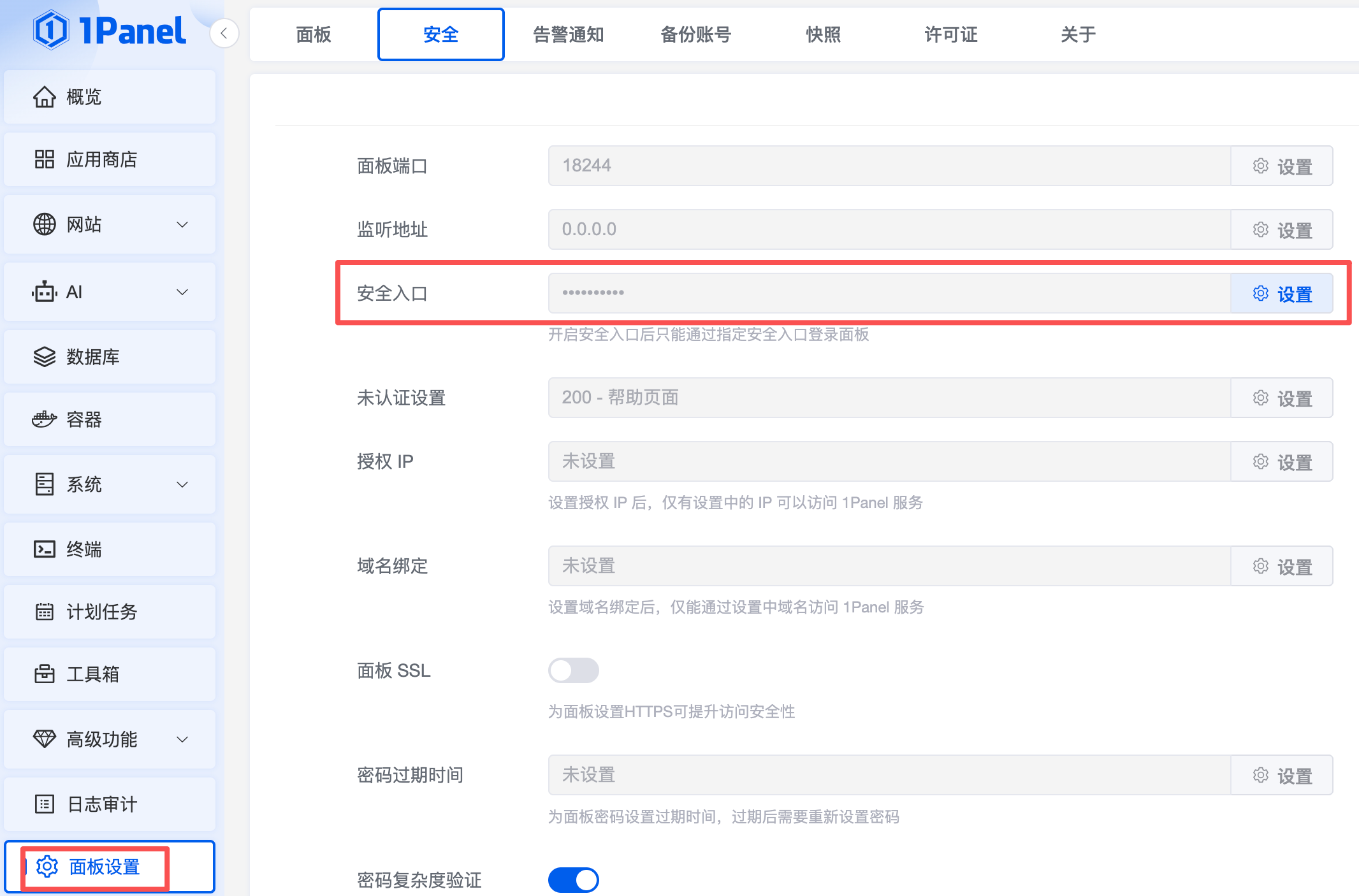
Task: Expand the 网站 submenu chevron
Action: pyautogui.click(x=182, y=224)
